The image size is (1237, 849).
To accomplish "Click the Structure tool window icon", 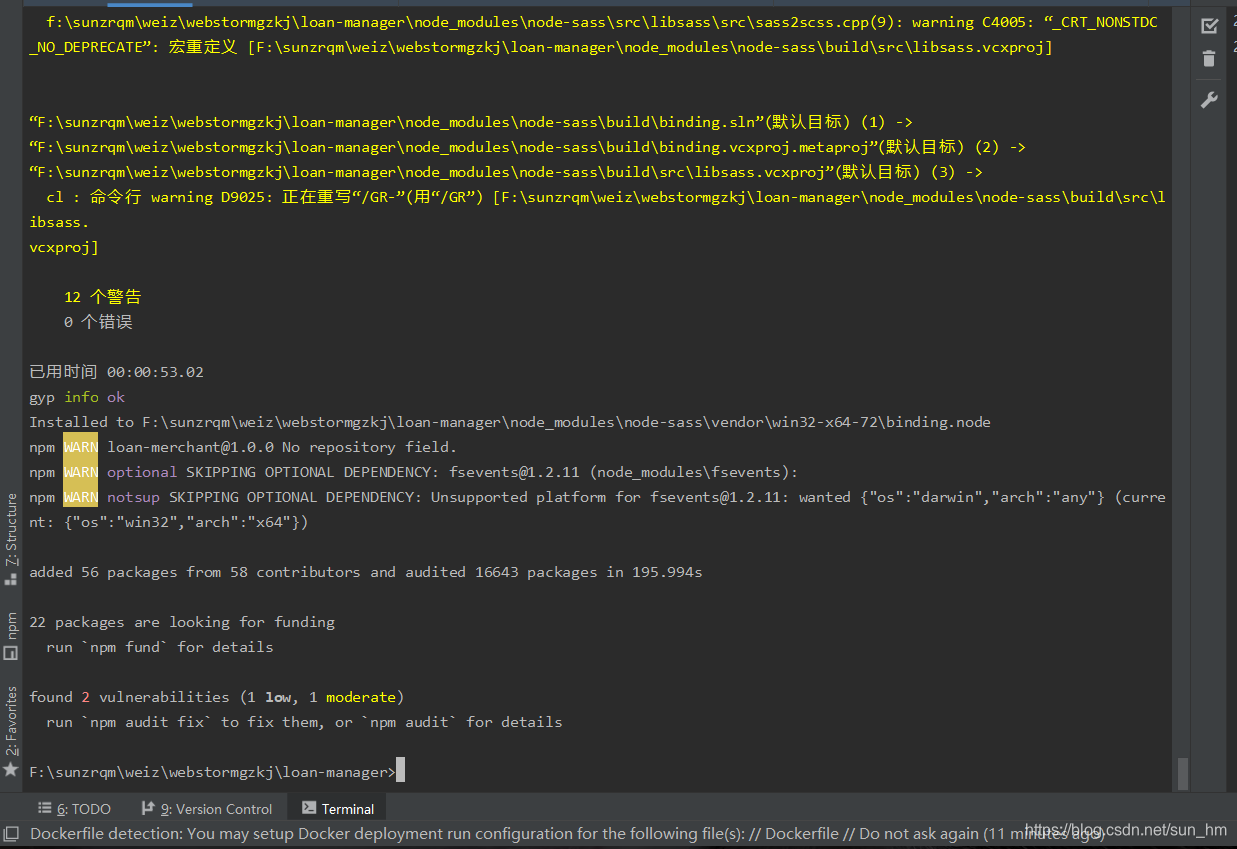I will tap(11, 579).
